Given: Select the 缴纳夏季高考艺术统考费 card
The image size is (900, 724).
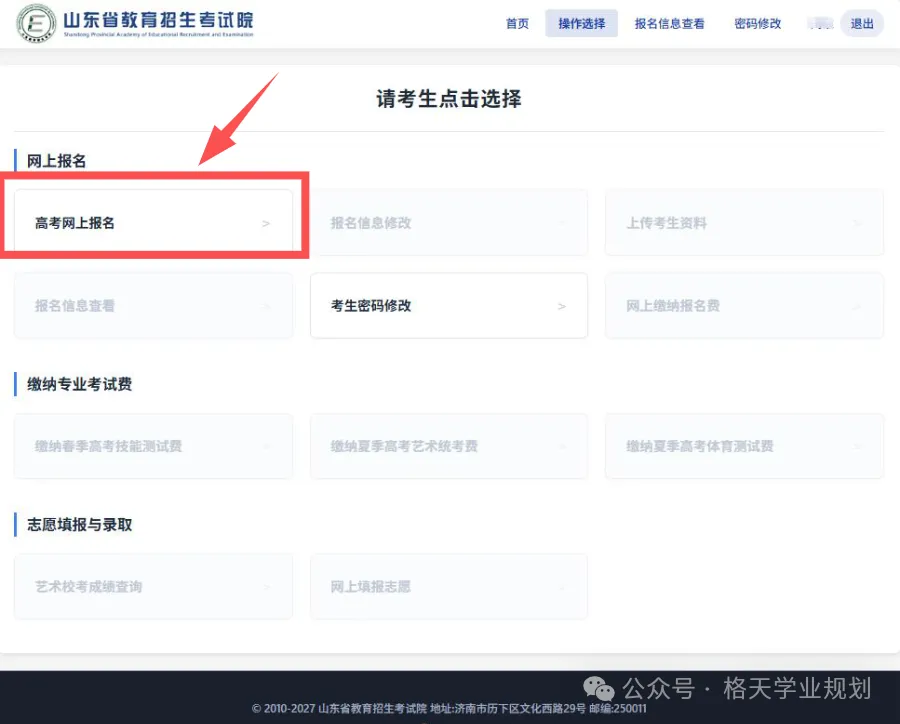Looking at the screenshot, I should pyautogui.click(x=449, y=446).
